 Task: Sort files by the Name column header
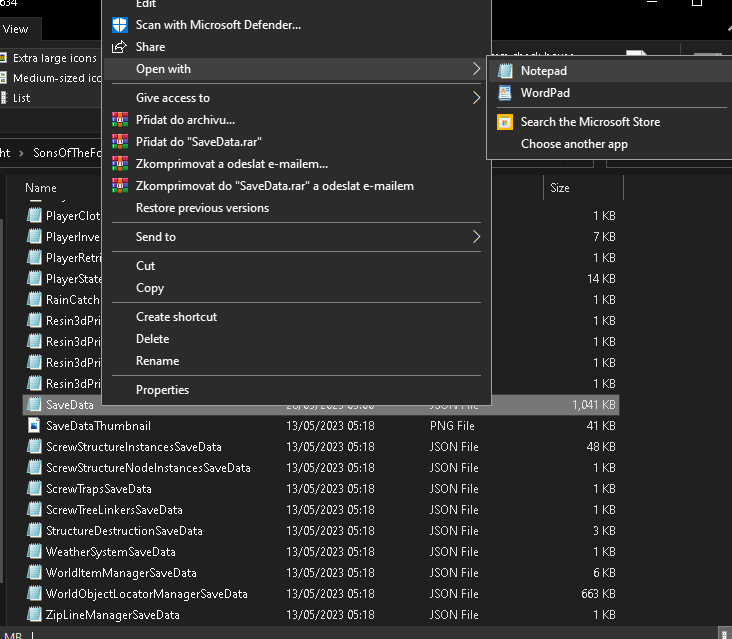tap(41, 188)
